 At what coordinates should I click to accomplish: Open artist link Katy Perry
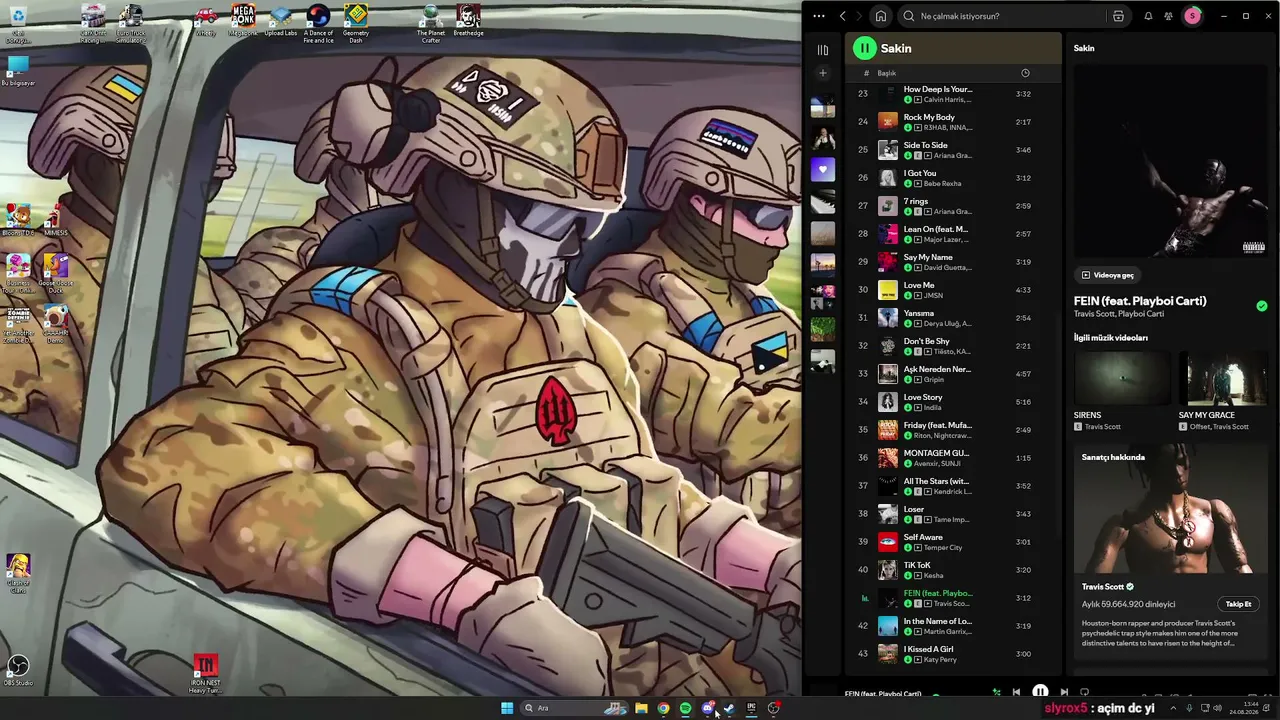pos(940,660)
